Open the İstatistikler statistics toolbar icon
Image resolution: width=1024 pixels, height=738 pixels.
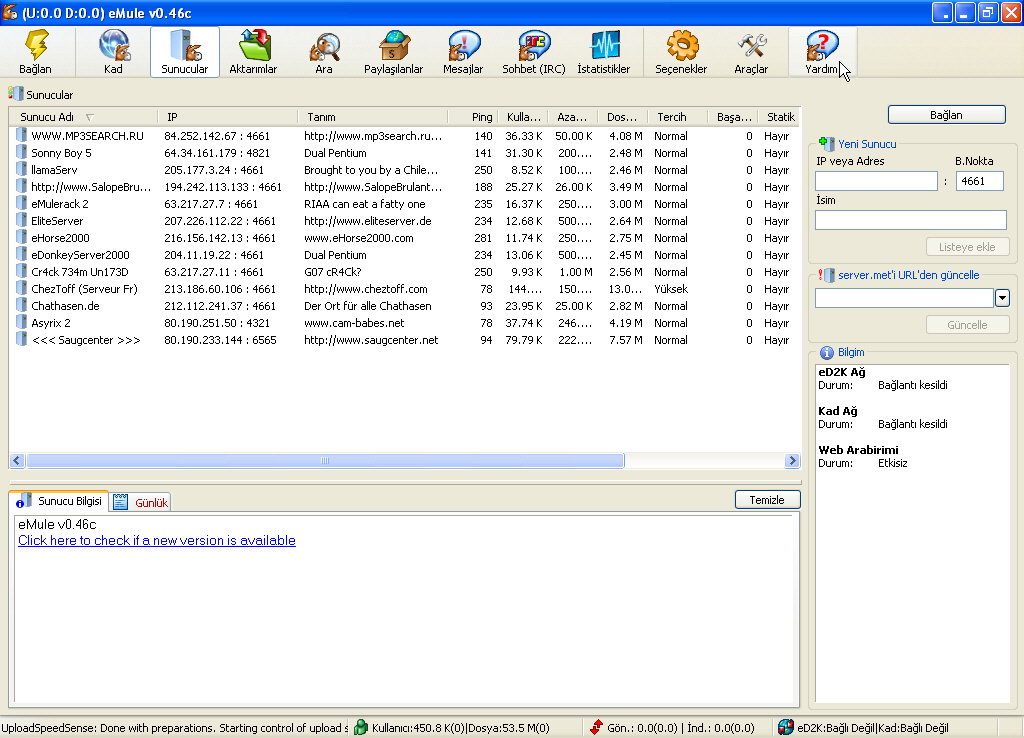pos(604,46)
